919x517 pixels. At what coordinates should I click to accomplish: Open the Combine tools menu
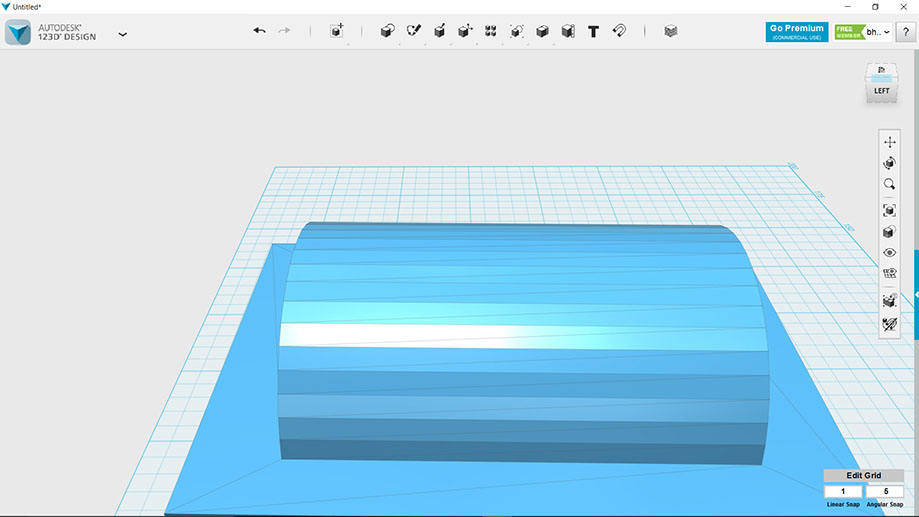point(543,31)
